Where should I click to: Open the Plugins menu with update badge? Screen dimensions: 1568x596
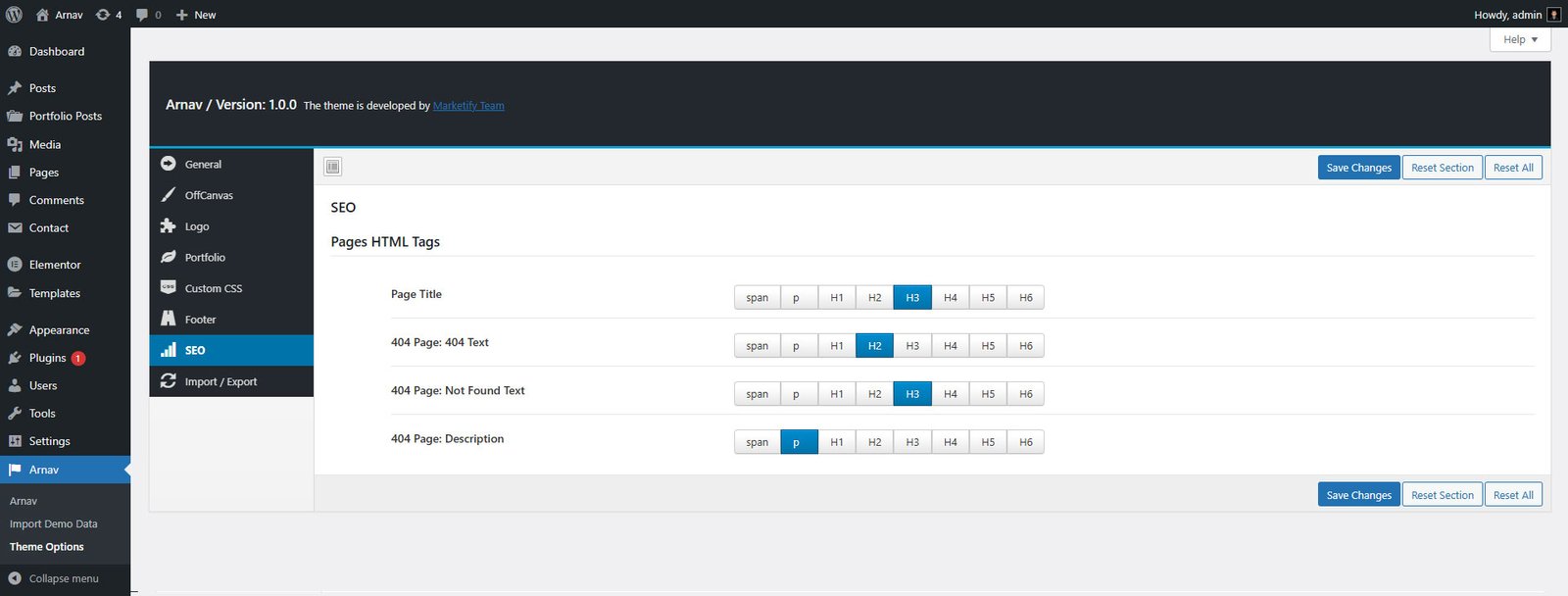pos(48,358)
